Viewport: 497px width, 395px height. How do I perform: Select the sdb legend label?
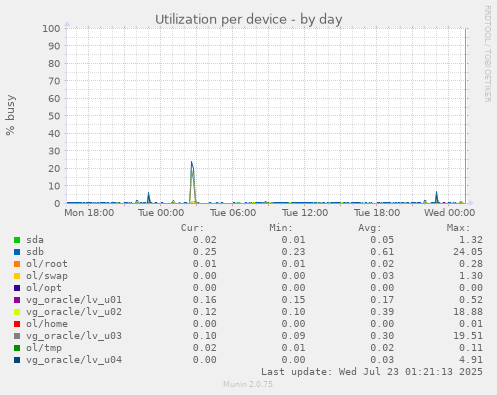coord(35,252)
